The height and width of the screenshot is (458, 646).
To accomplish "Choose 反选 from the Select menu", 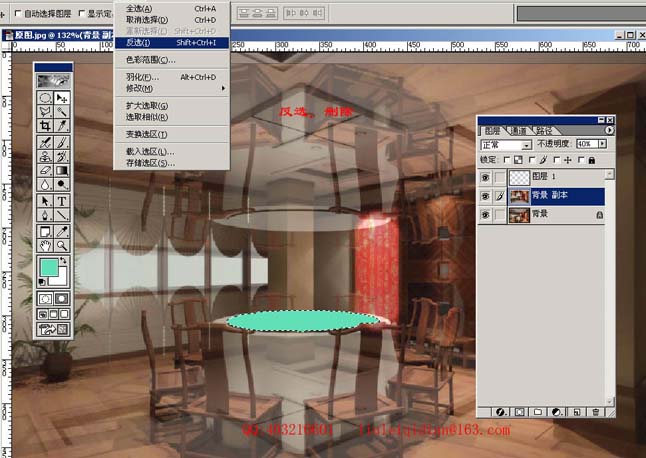I will 140,43.
